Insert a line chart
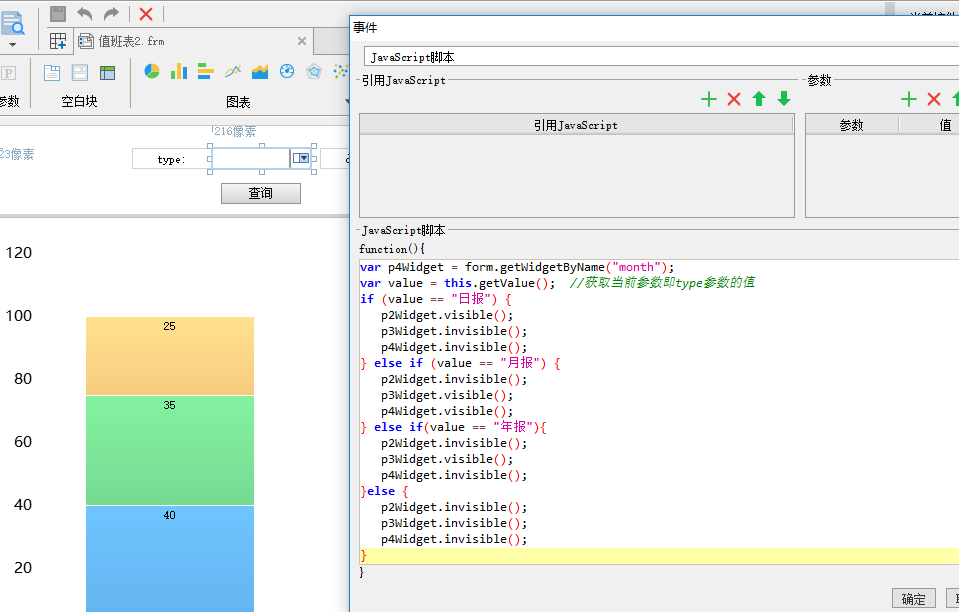Screen dimensions: 959x612 232,71
